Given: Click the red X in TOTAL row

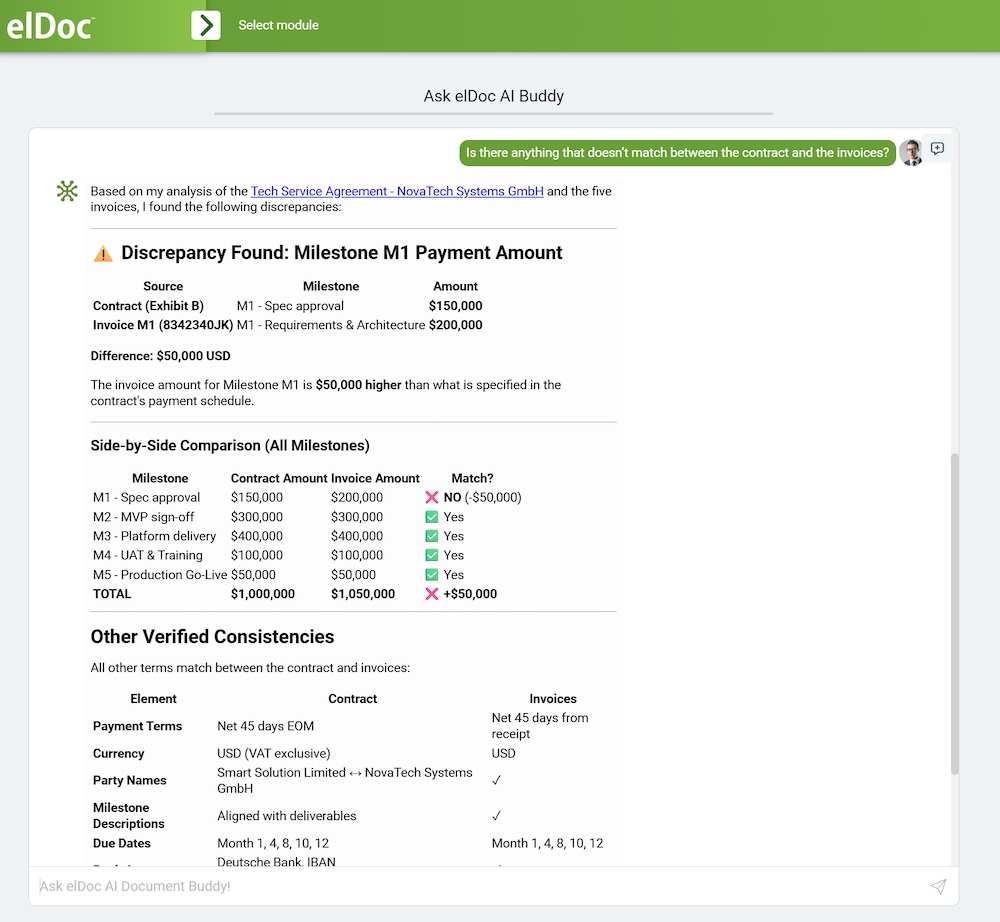Looking at the screenshot, I should [x=432, y=594].
